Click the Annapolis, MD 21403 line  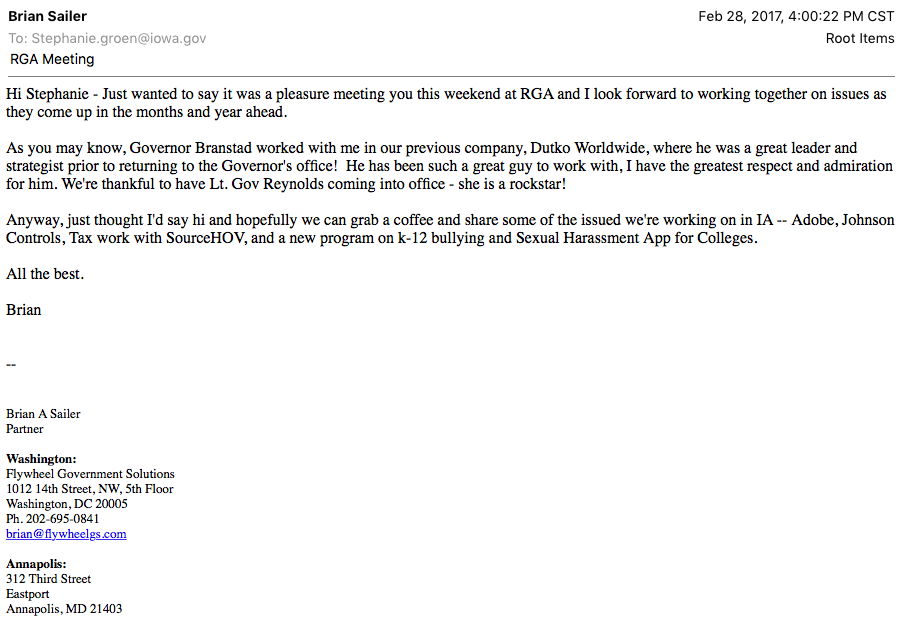click(x=64, y=609)
